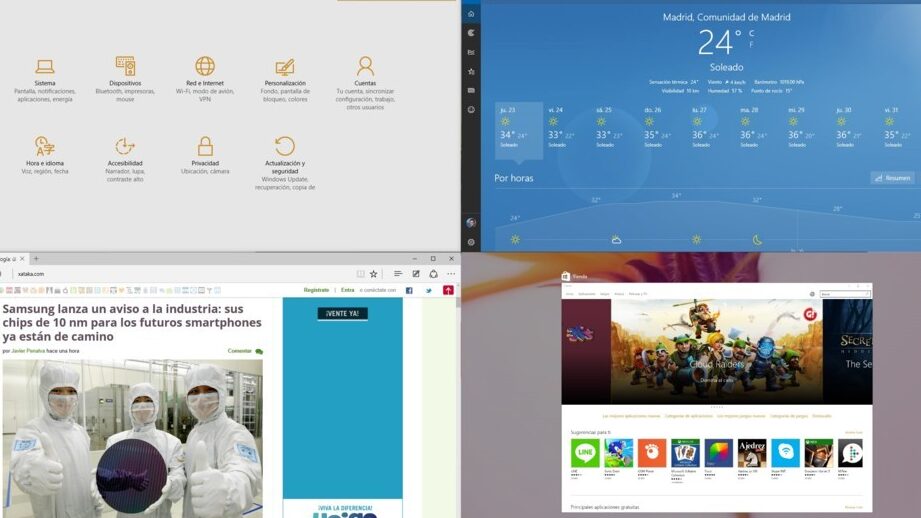The width and height of the screenshot is (921, 518).
Task: Open colorful Fresh Paint app tile
Action: tap(718, 453)
